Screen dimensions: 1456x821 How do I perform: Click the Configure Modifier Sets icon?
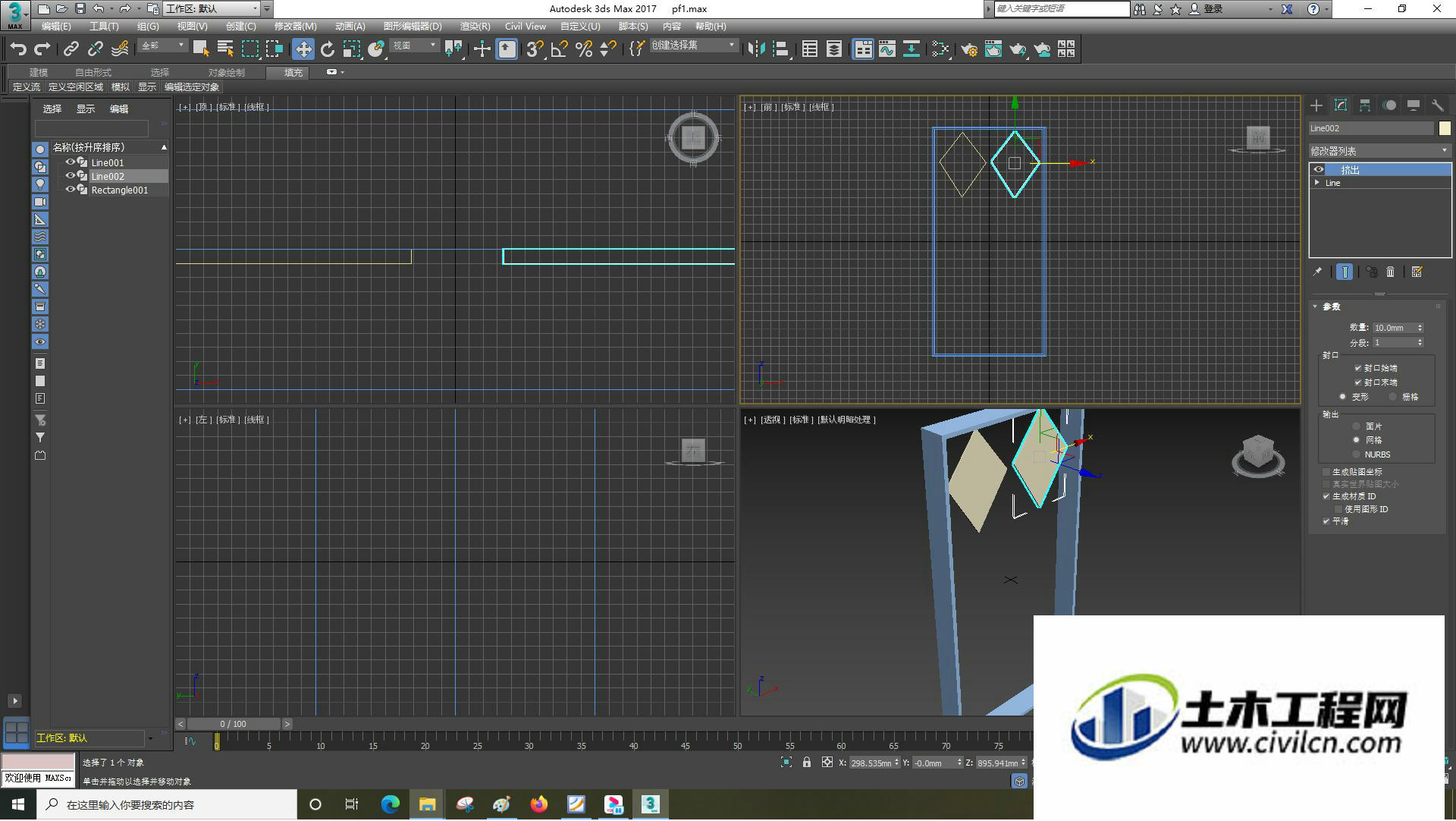pyautogui.click(x=1417, y=272)
